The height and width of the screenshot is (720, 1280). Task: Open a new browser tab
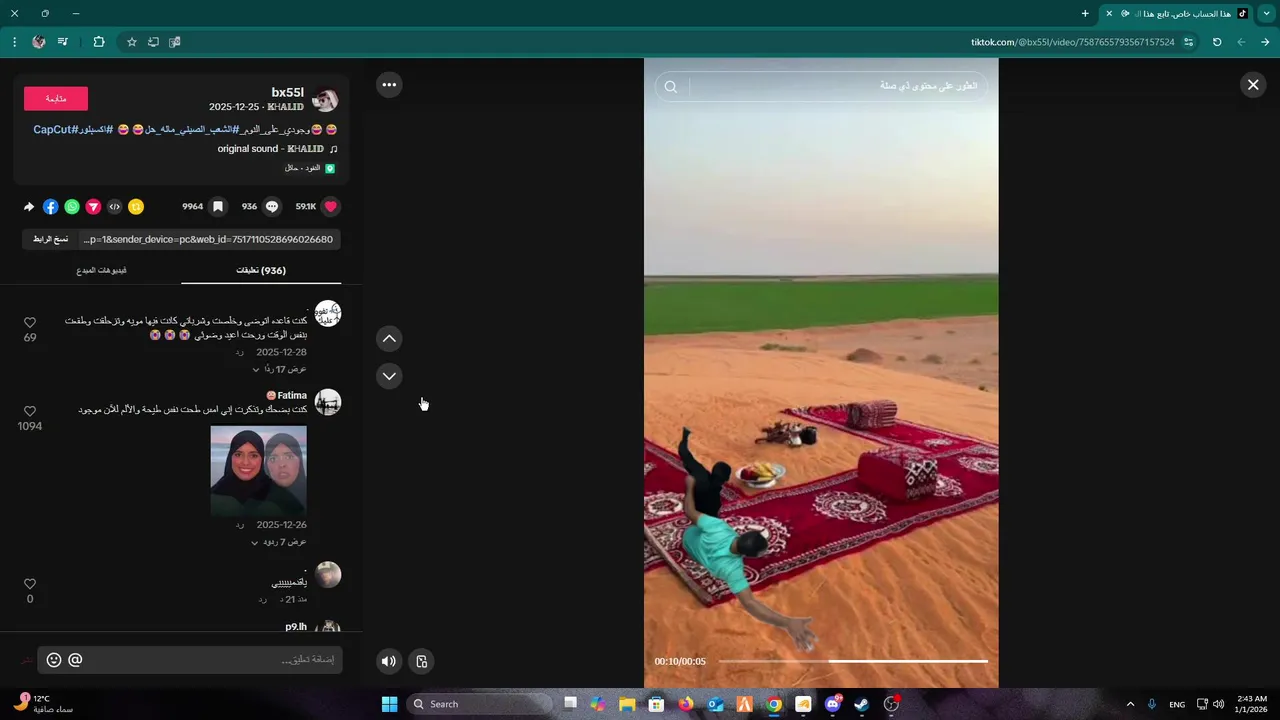[1085, 14]
